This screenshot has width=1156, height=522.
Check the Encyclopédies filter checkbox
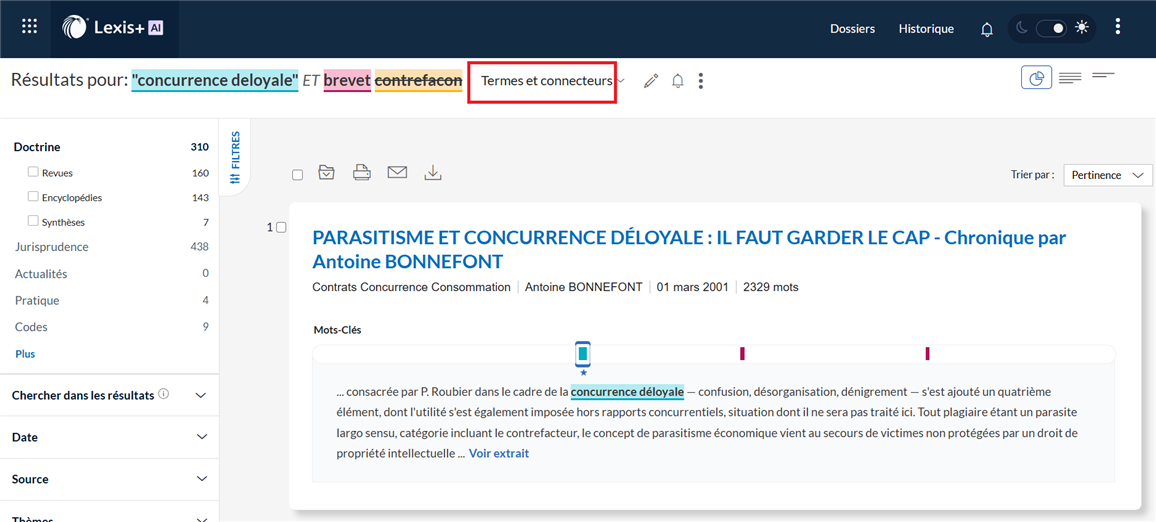tap(33, 197)
